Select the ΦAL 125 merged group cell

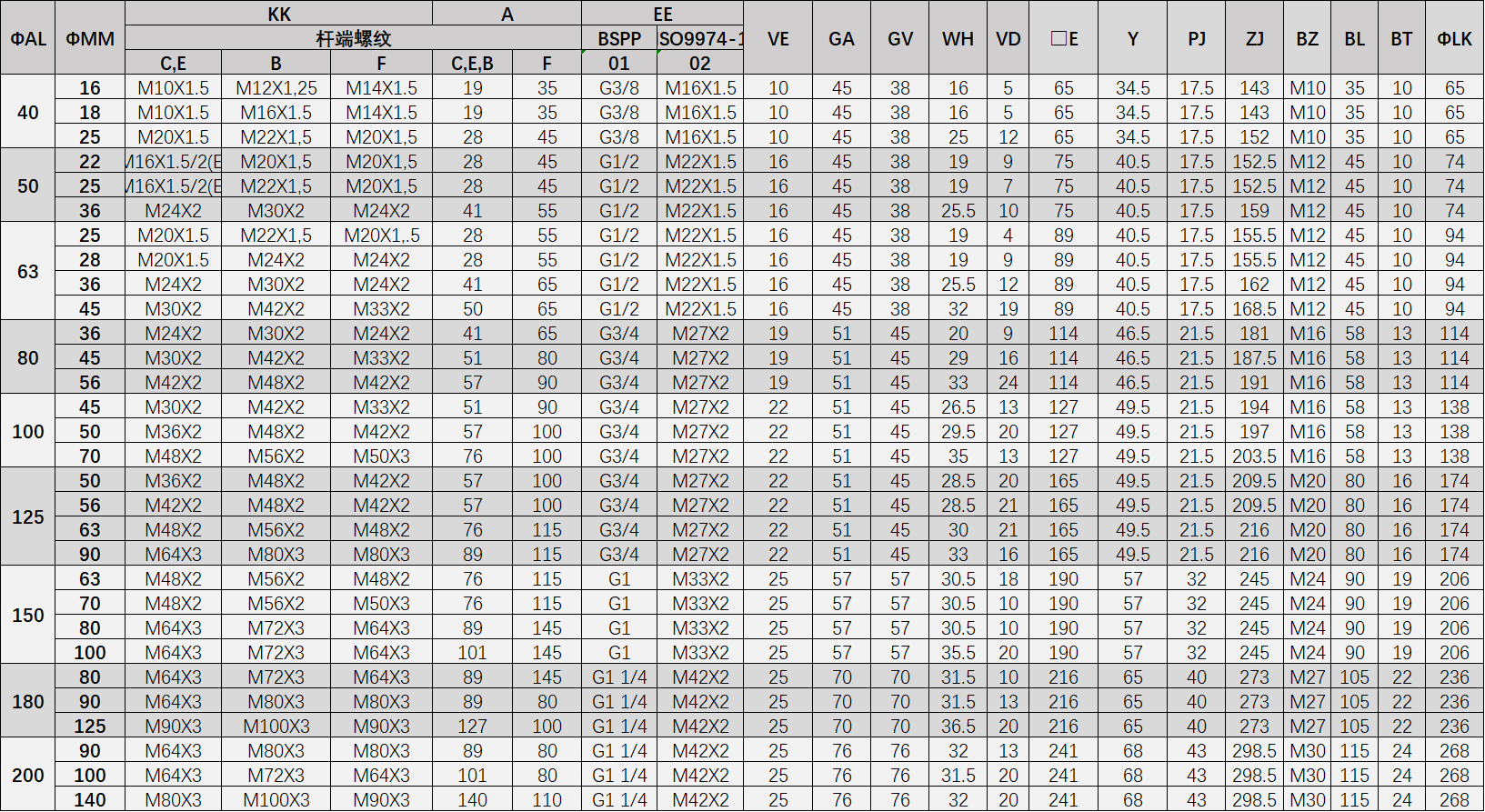[x=27, y=516]
